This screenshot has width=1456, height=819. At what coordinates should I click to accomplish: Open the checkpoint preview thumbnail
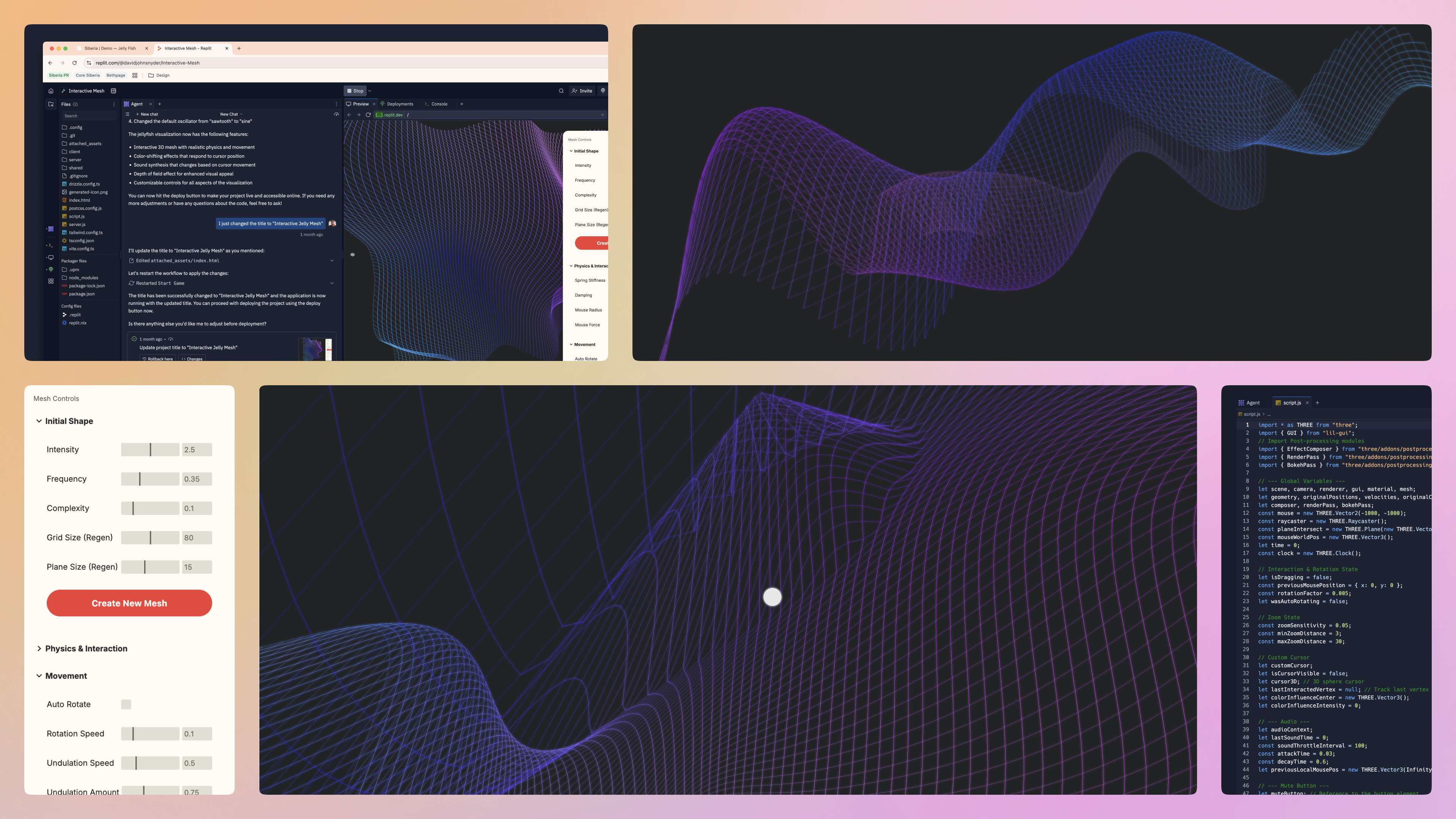pos(315,349)
